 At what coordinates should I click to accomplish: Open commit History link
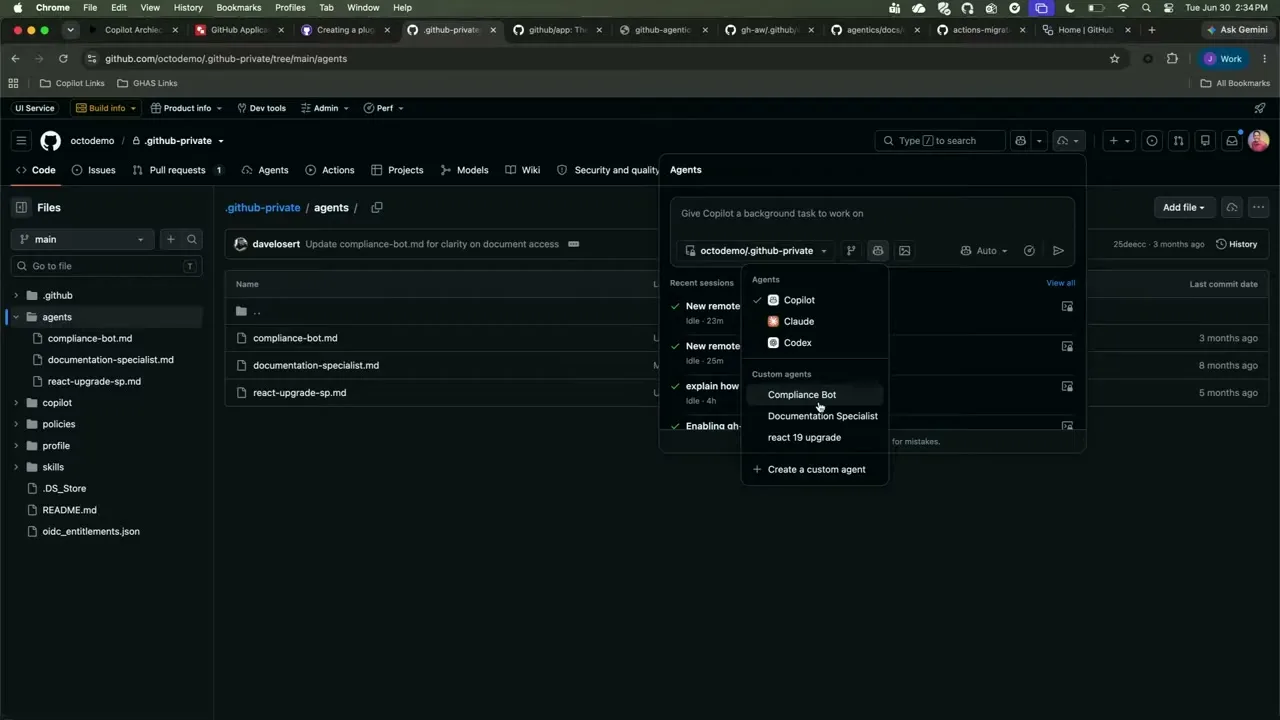pos(1237,244)
